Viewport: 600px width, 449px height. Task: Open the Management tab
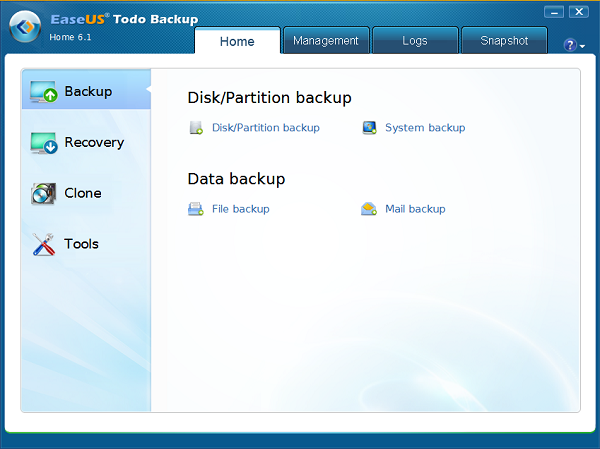326,41
